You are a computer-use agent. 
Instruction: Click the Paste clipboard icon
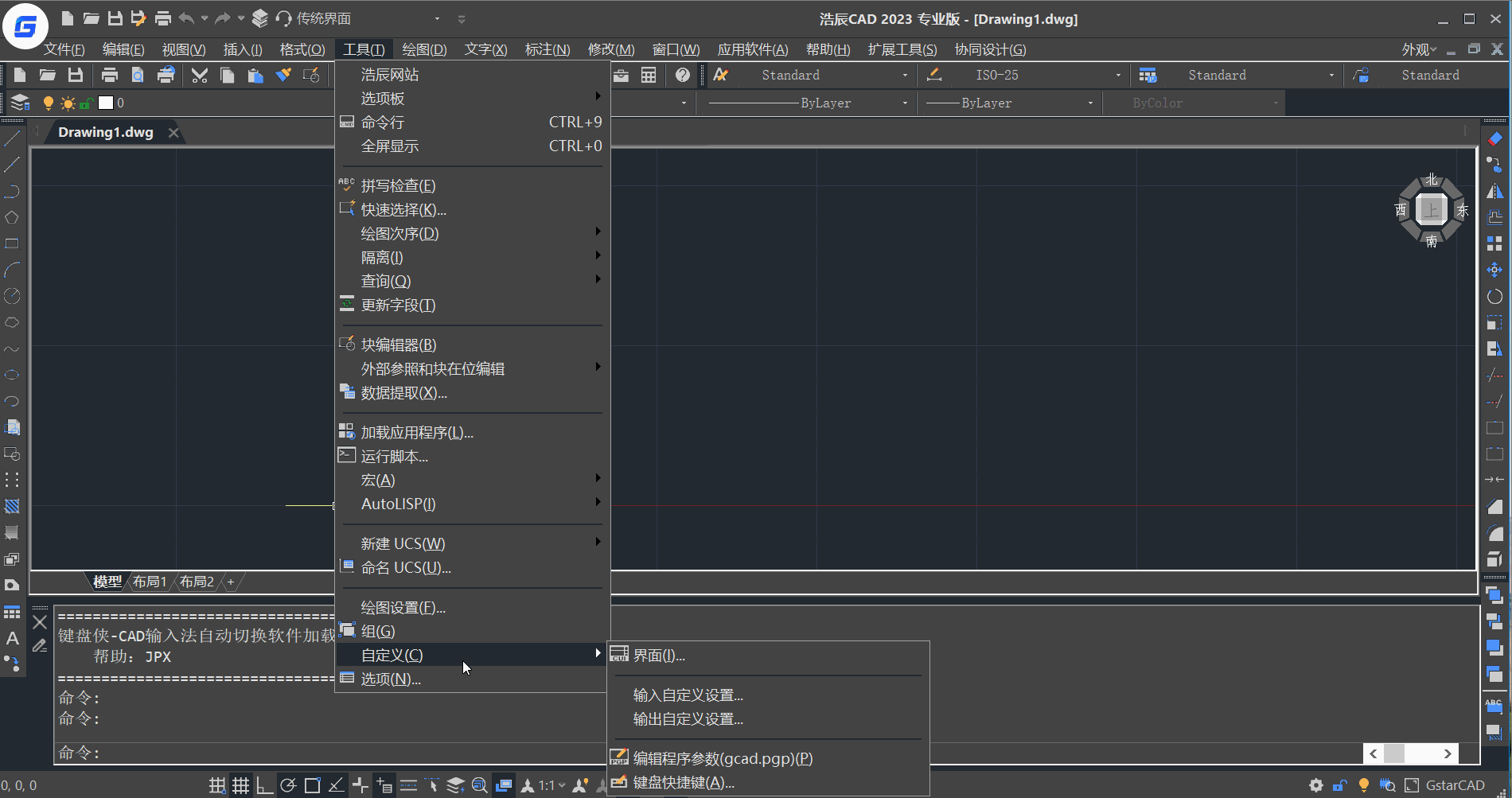pyautogui.click(x=255, y=75)
